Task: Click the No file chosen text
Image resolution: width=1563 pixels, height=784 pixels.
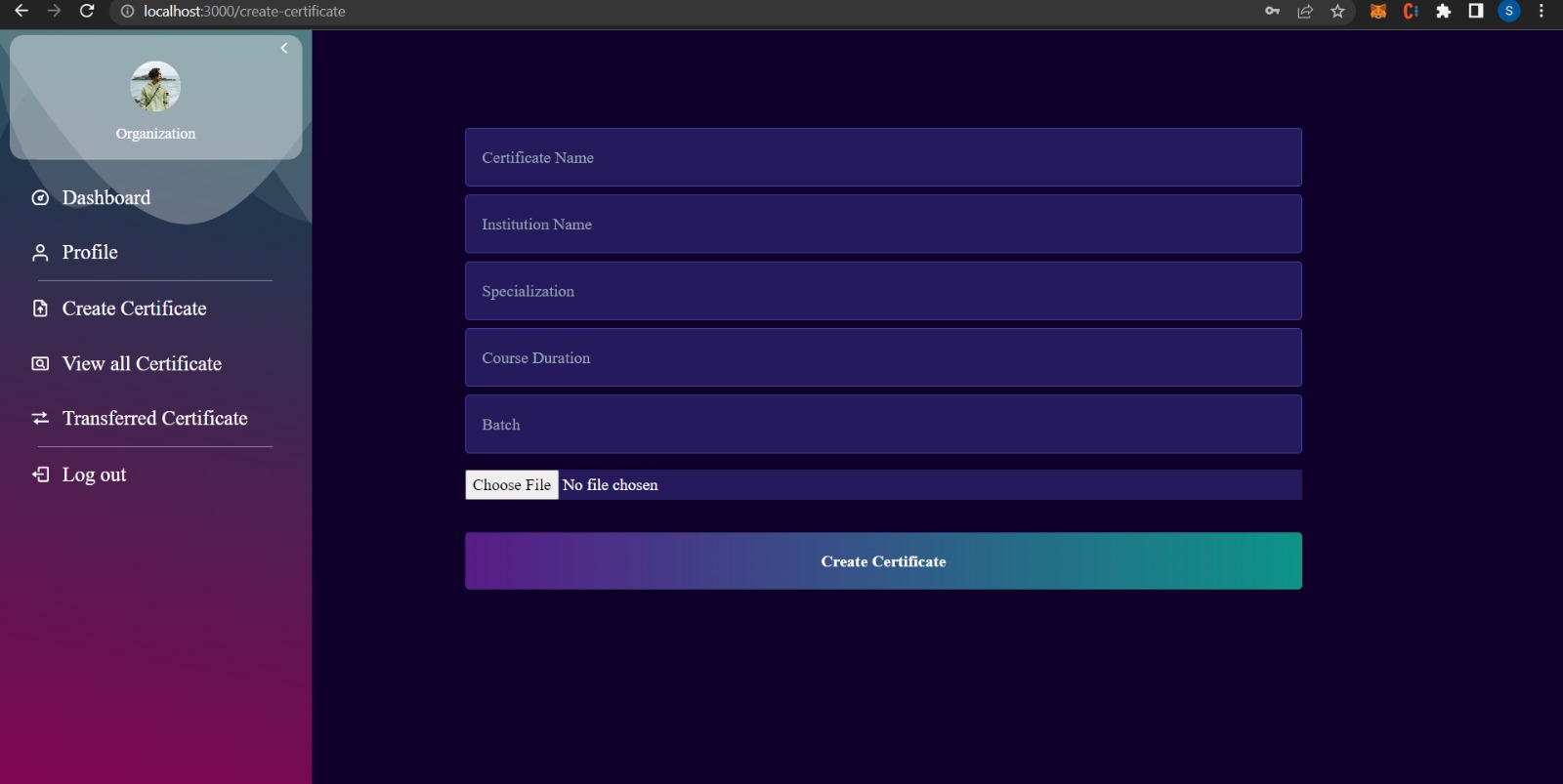Action: coord(611,485)
